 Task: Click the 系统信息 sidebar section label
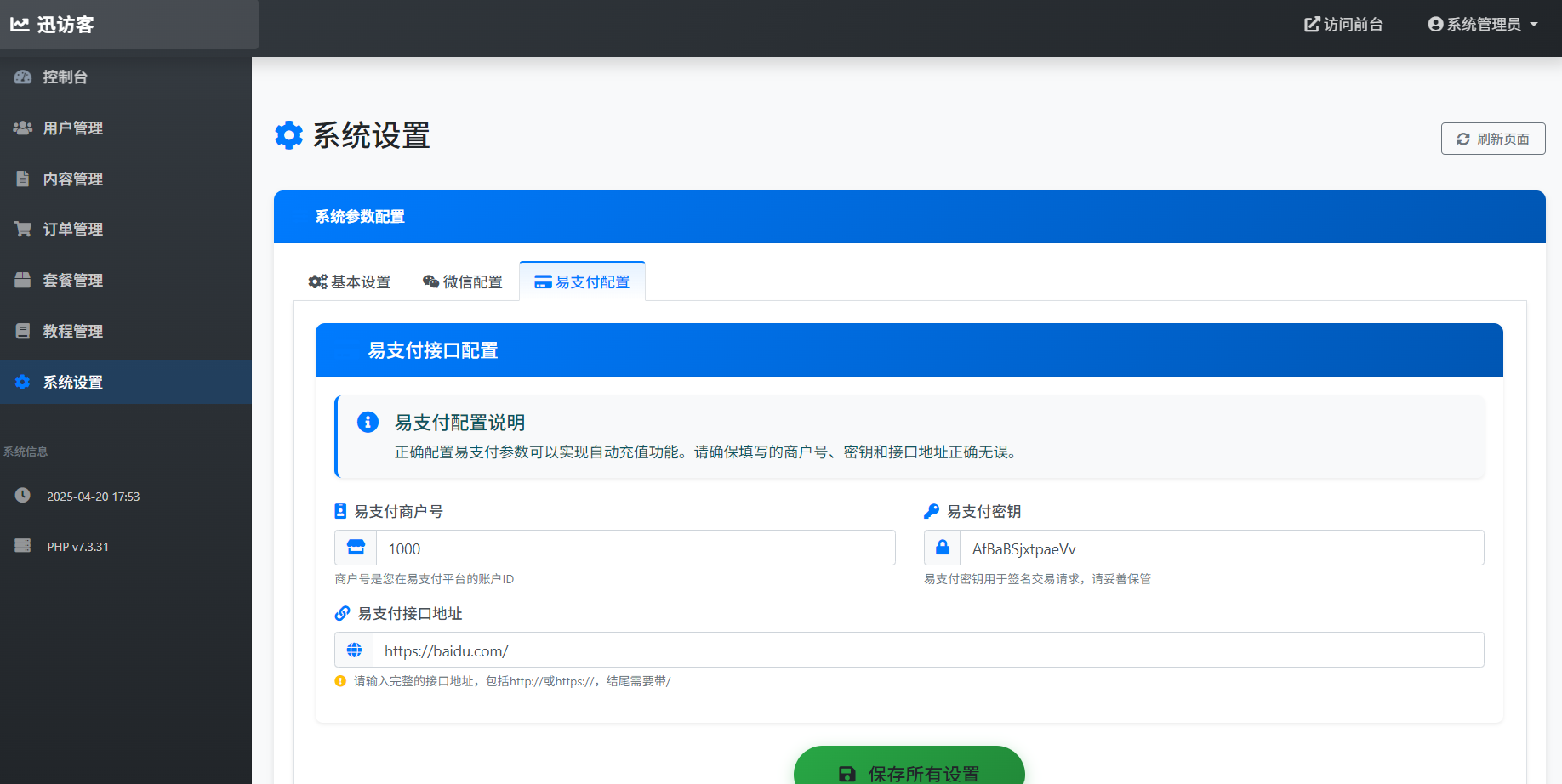coord(26,452)
